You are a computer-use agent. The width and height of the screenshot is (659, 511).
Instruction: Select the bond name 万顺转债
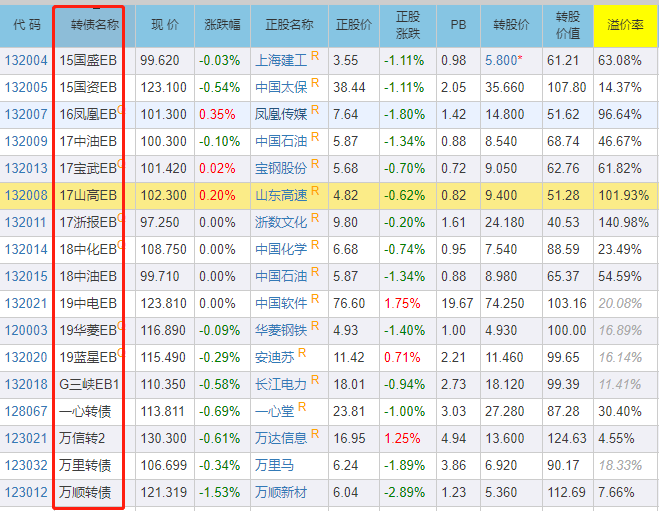pyautogui.click(x=85, y=492)
